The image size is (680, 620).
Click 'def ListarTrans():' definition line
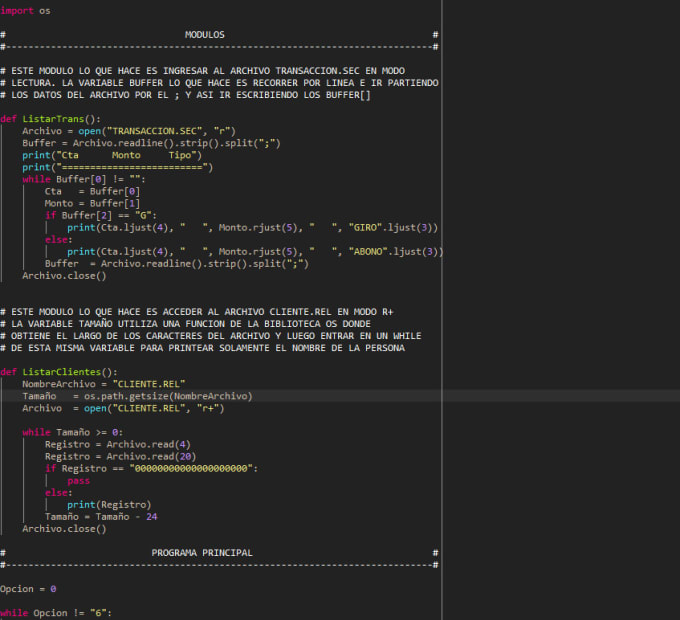[x=50, y=119]
